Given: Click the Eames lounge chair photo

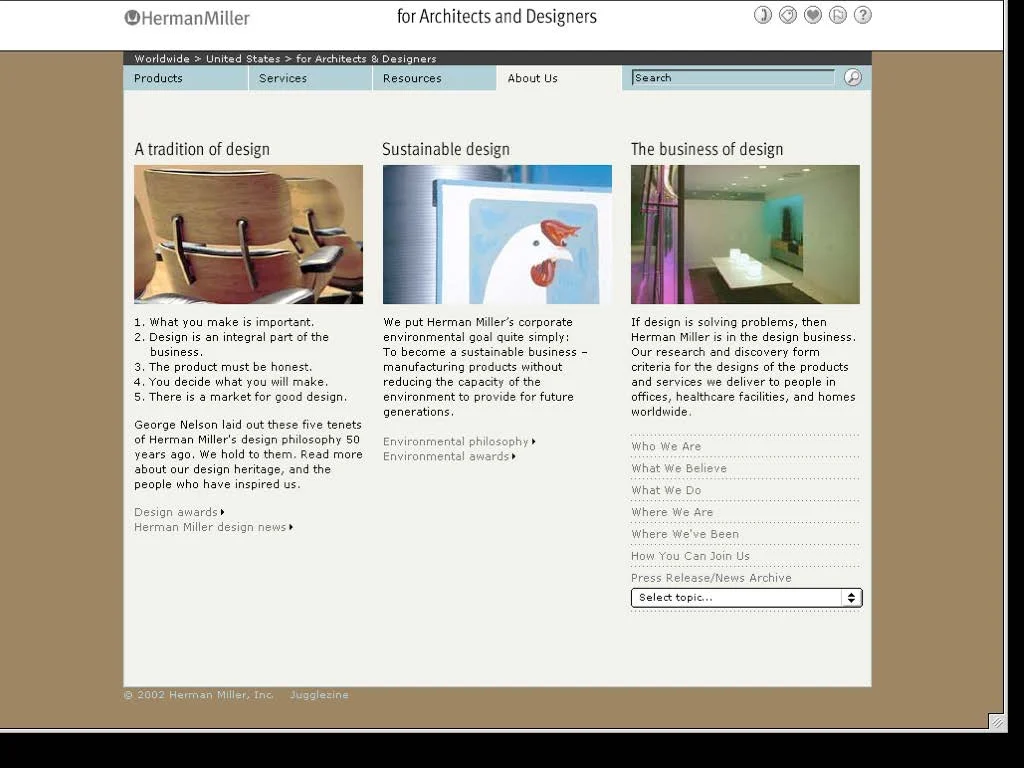Looking at the screenshot, I should [248, 234].
